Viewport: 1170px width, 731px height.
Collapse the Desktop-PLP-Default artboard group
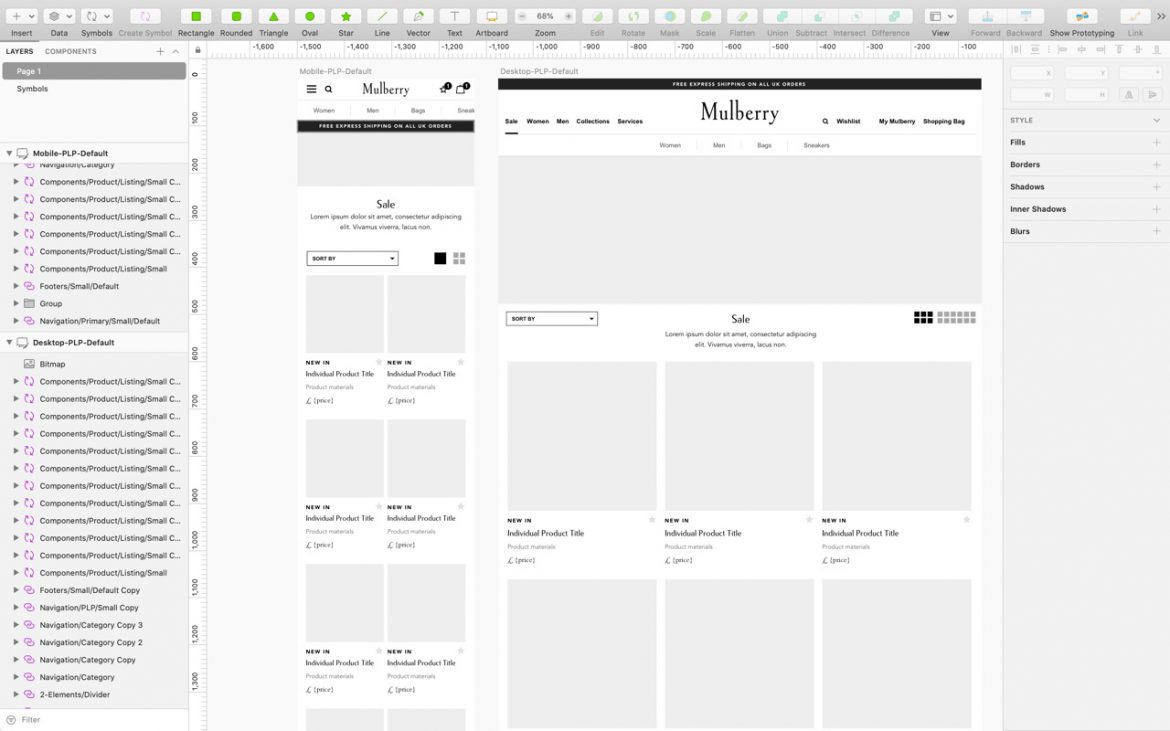pyautogui.click(x=9, y=342)
